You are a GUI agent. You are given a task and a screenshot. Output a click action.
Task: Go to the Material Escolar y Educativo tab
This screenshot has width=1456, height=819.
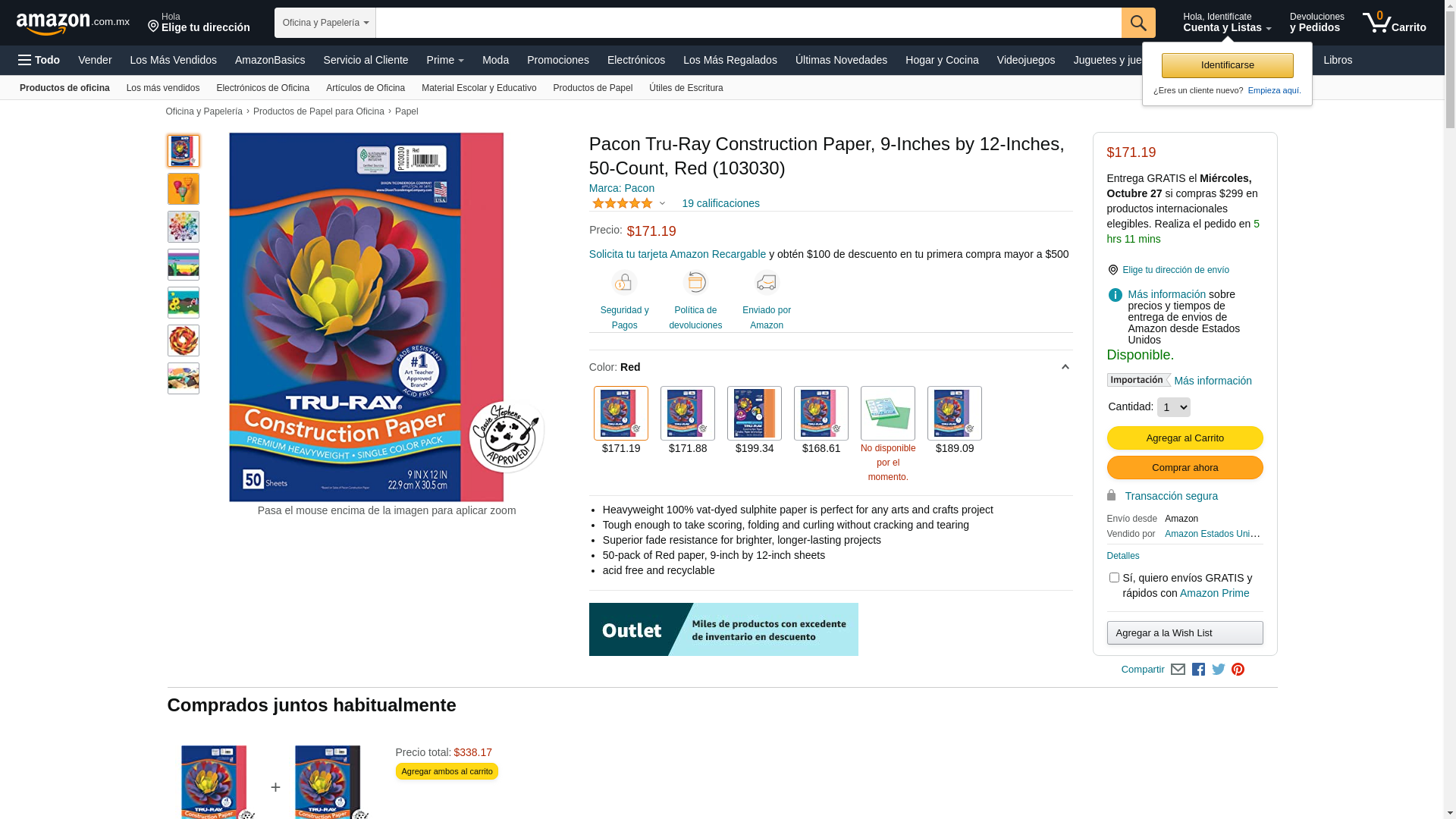[479, 88]
